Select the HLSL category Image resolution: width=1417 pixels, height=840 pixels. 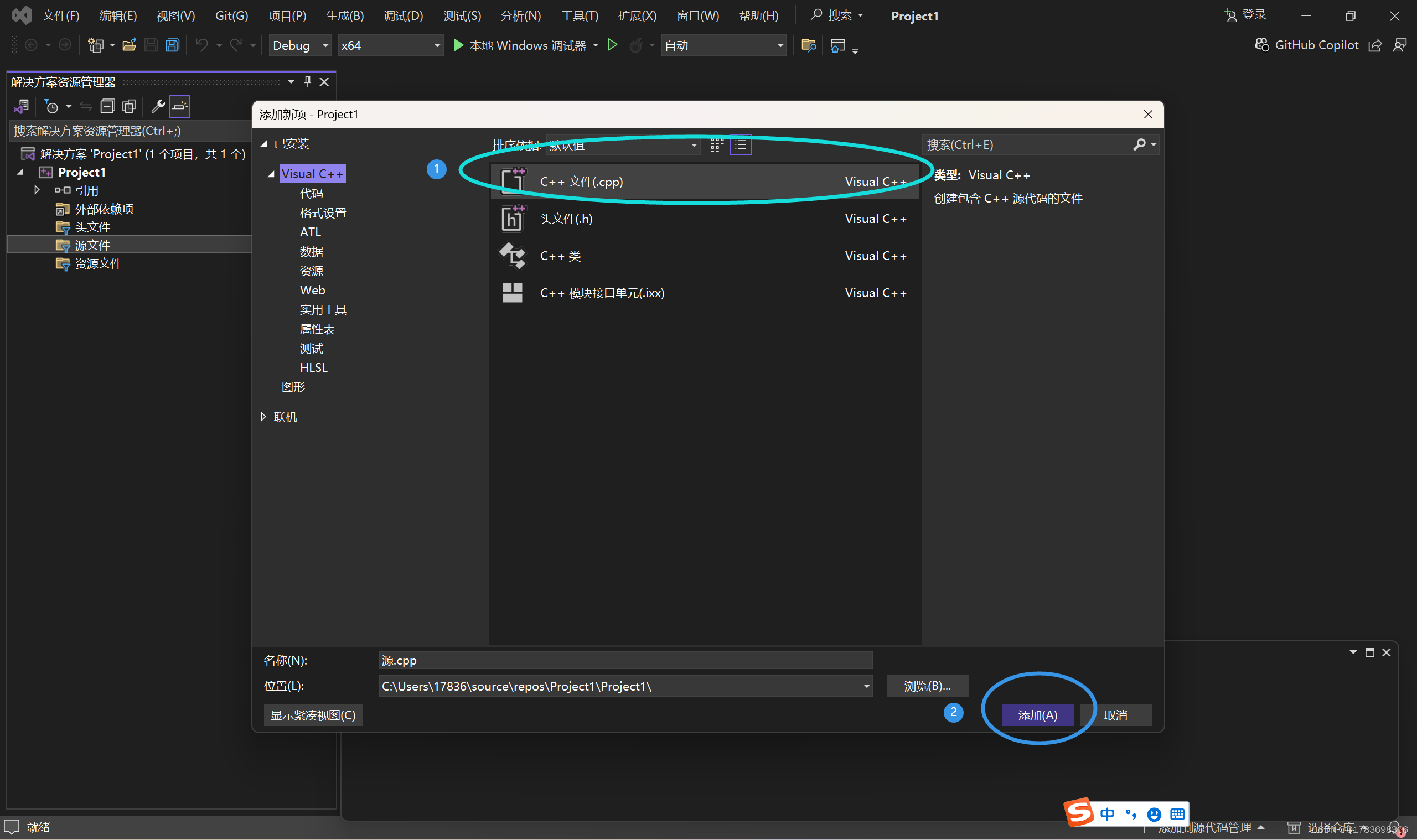(x=314, y=367)
